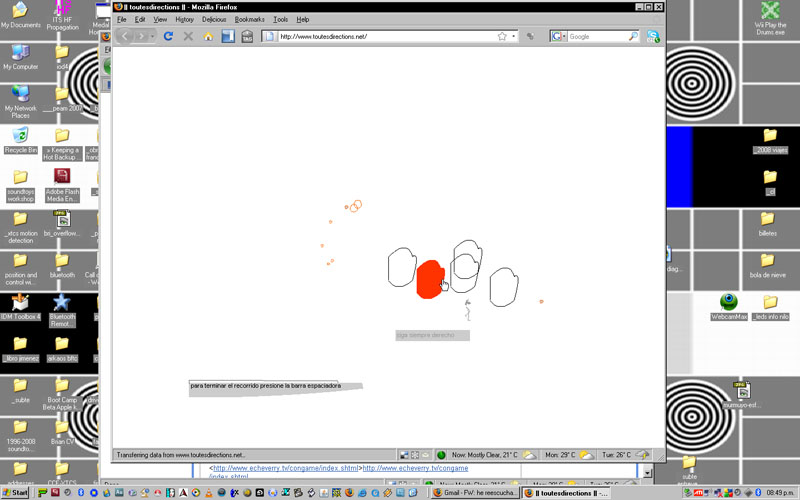
Task: Open the History menu
Action: [x=184, y=19]
